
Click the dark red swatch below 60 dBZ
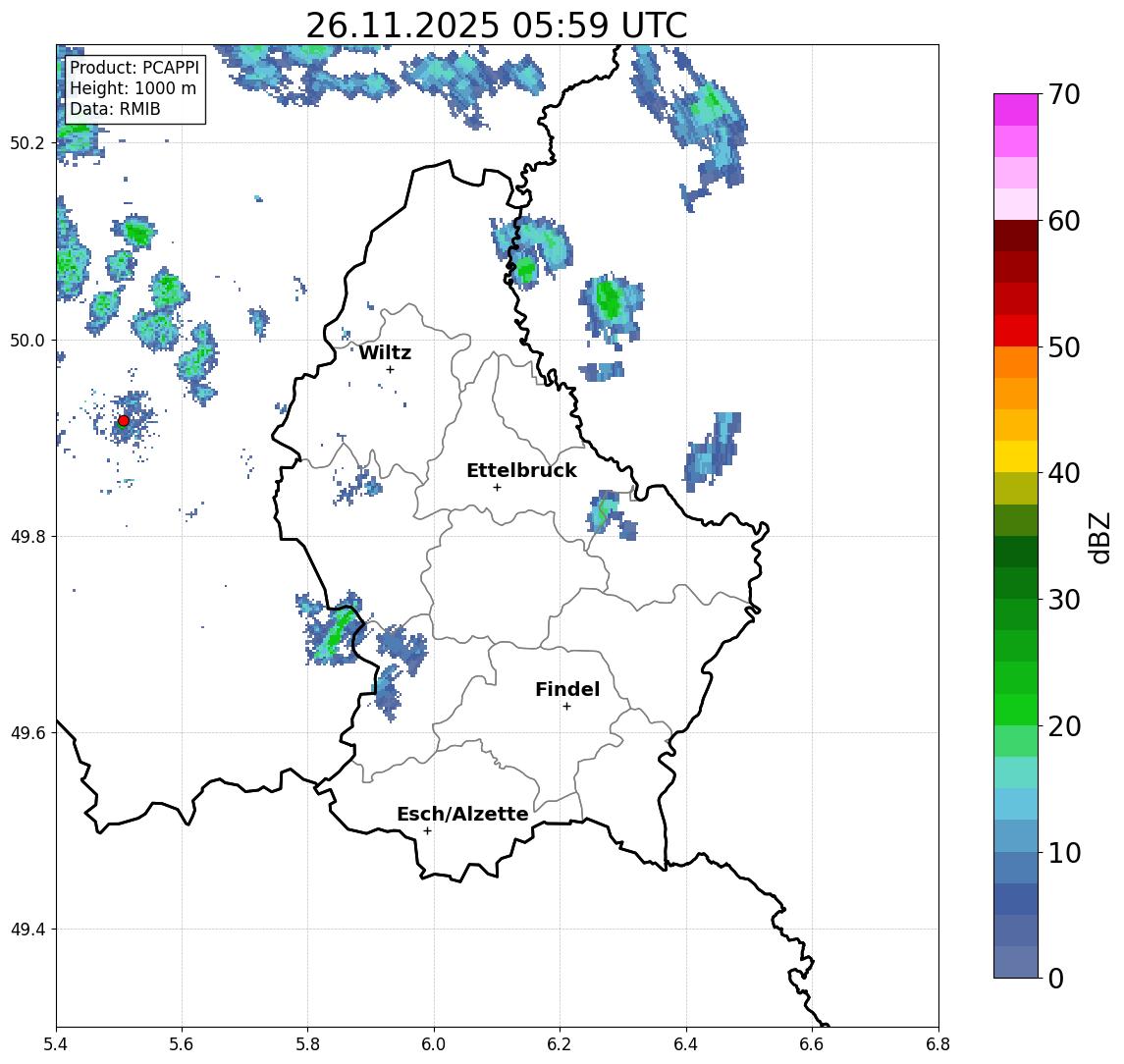tap(1016, 236)
